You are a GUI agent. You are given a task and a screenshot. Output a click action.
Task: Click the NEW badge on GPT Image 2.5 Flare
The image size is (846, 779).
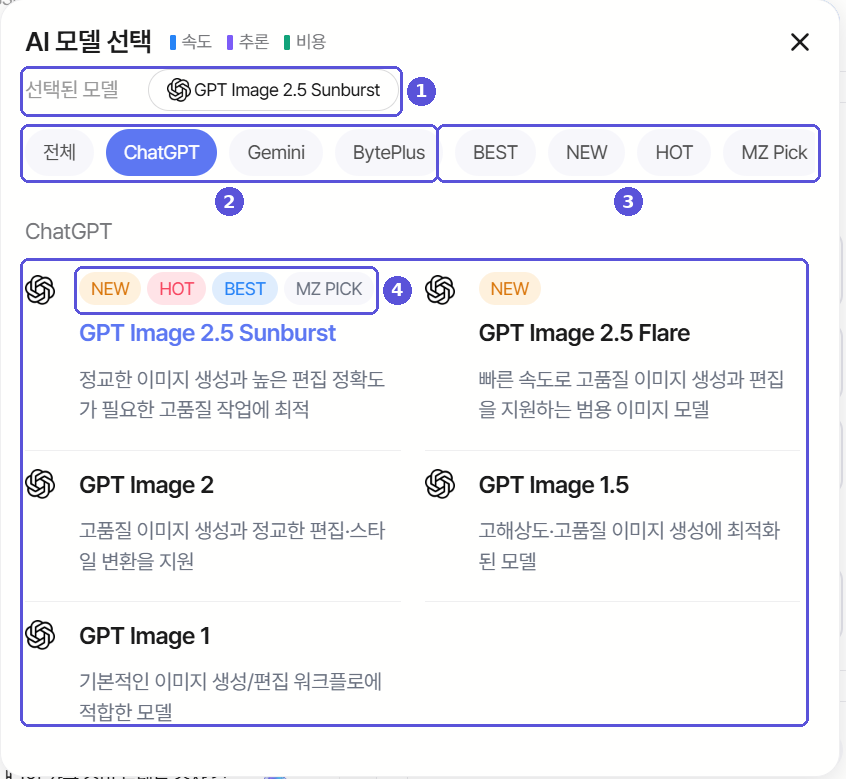(x=510, y=289)
